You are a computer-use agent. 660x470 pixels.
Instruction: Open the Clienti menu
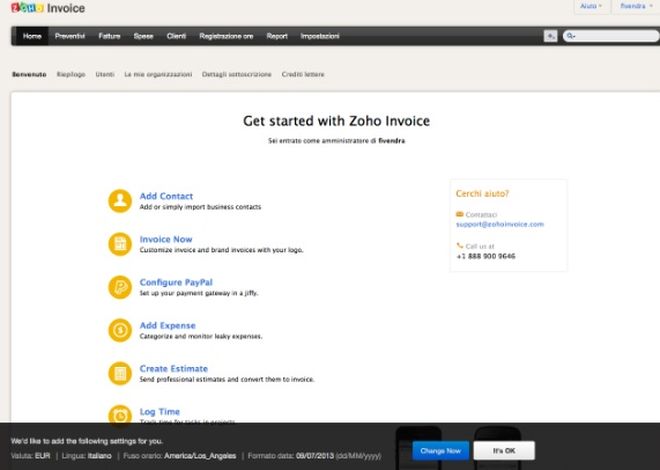coord(176,36)
